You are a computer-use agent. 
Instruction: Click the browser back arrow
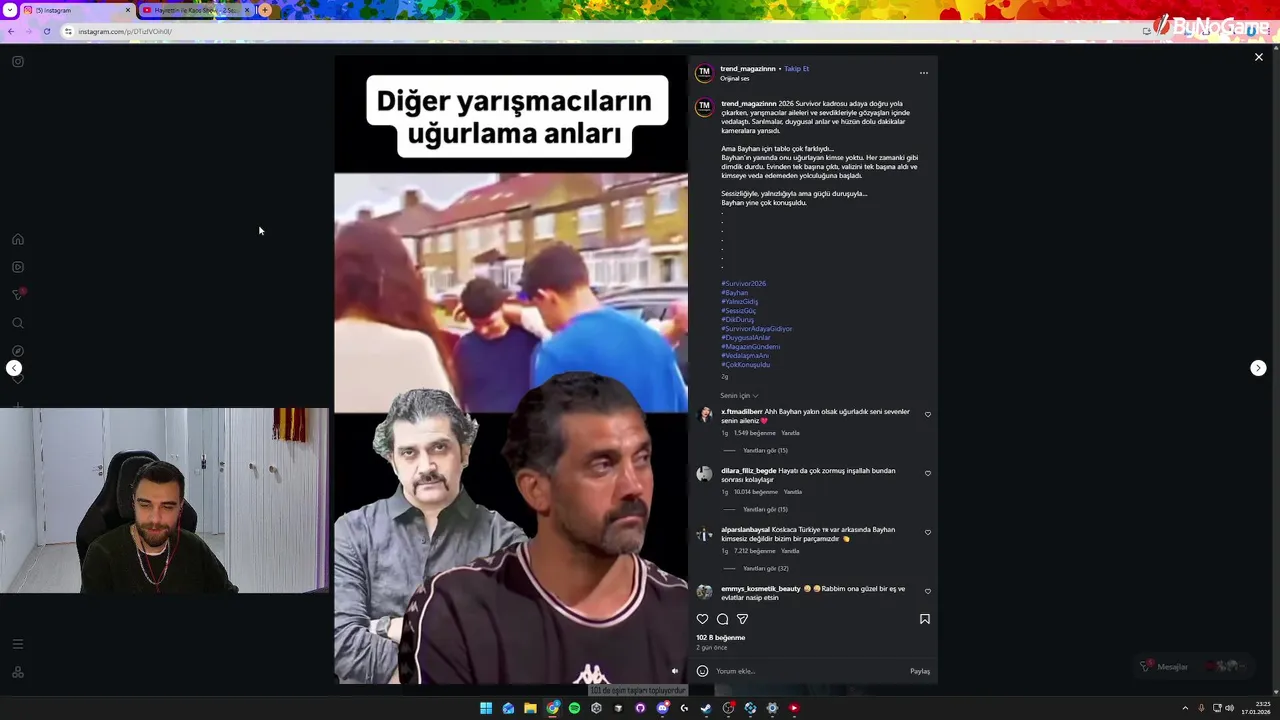pos(11,31)
